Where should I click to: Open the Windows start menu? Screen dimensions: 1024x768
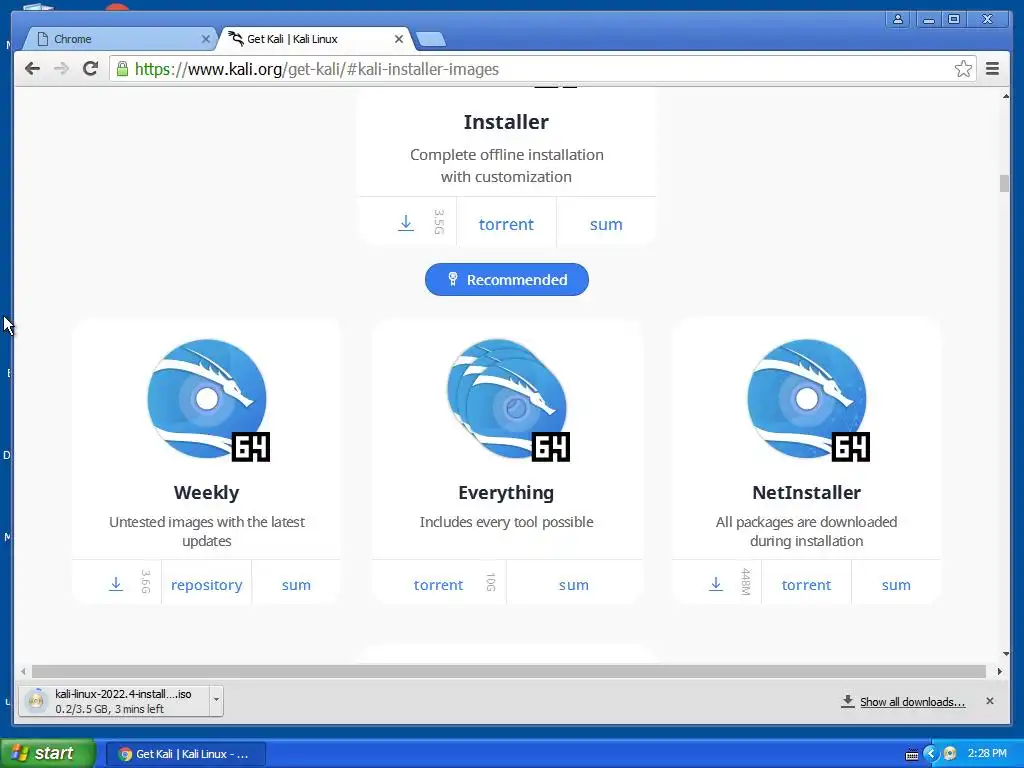(48, 753)
